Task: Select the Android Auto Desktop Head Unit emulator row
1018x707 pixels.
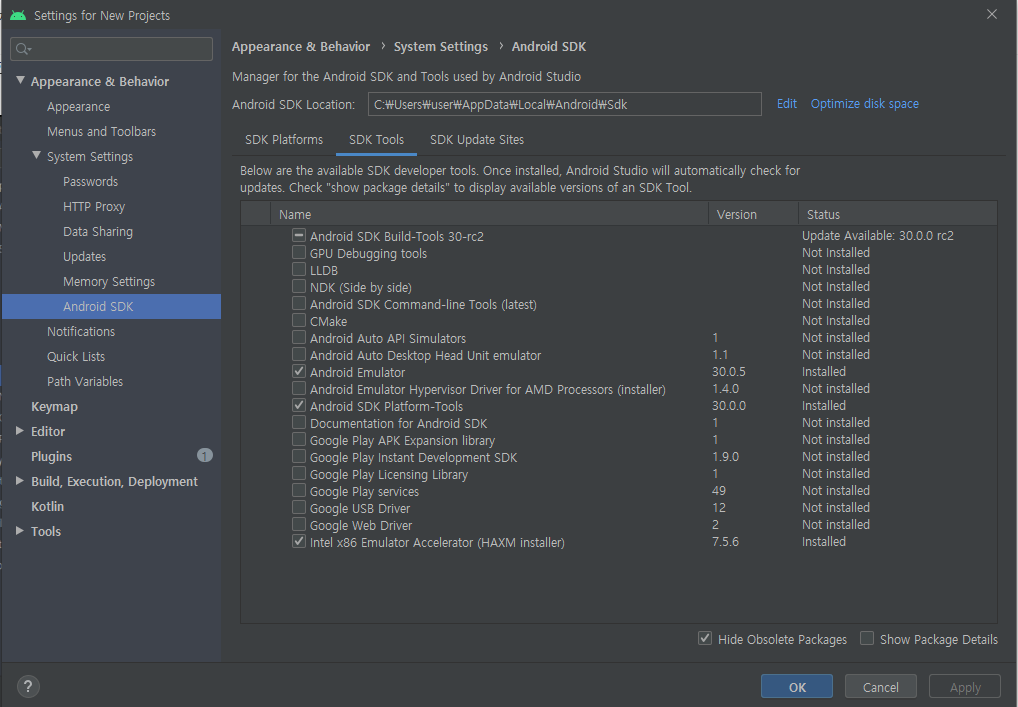Action: (619, 354)
